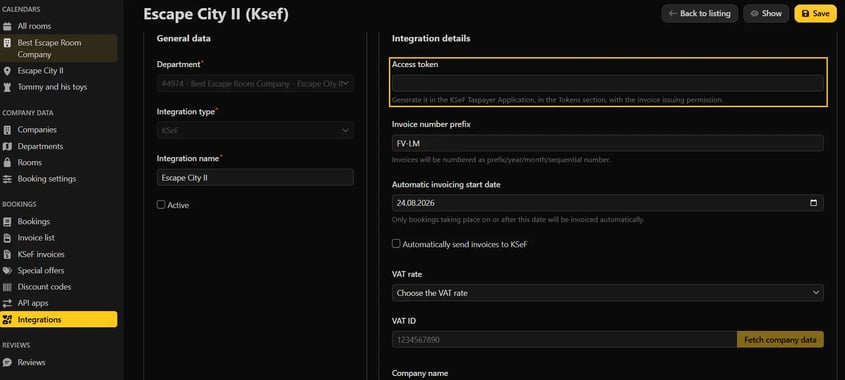Click the building icon beside Best Escape Room Company
Image resolution: width=845 pixels, height=380 pixels.
(8, 43)
